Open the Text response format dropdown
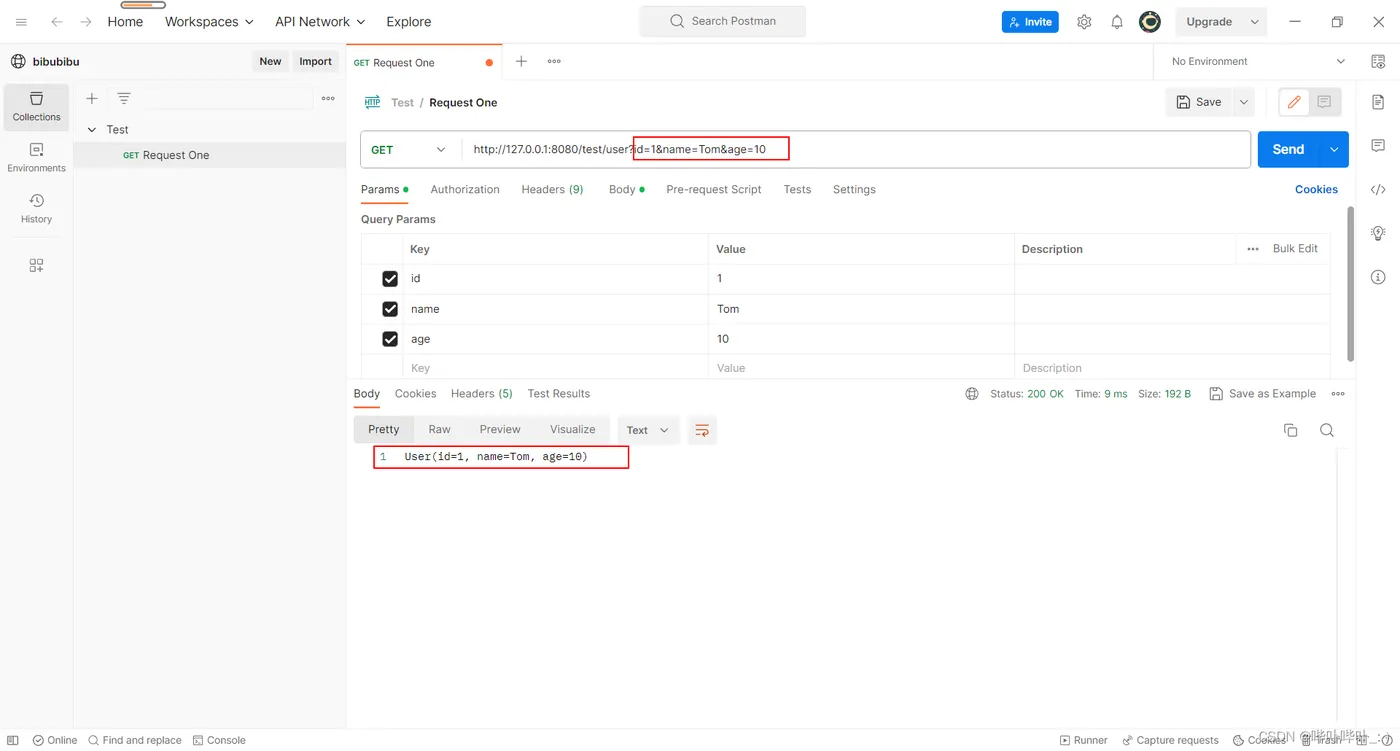 tap(648, 430)
